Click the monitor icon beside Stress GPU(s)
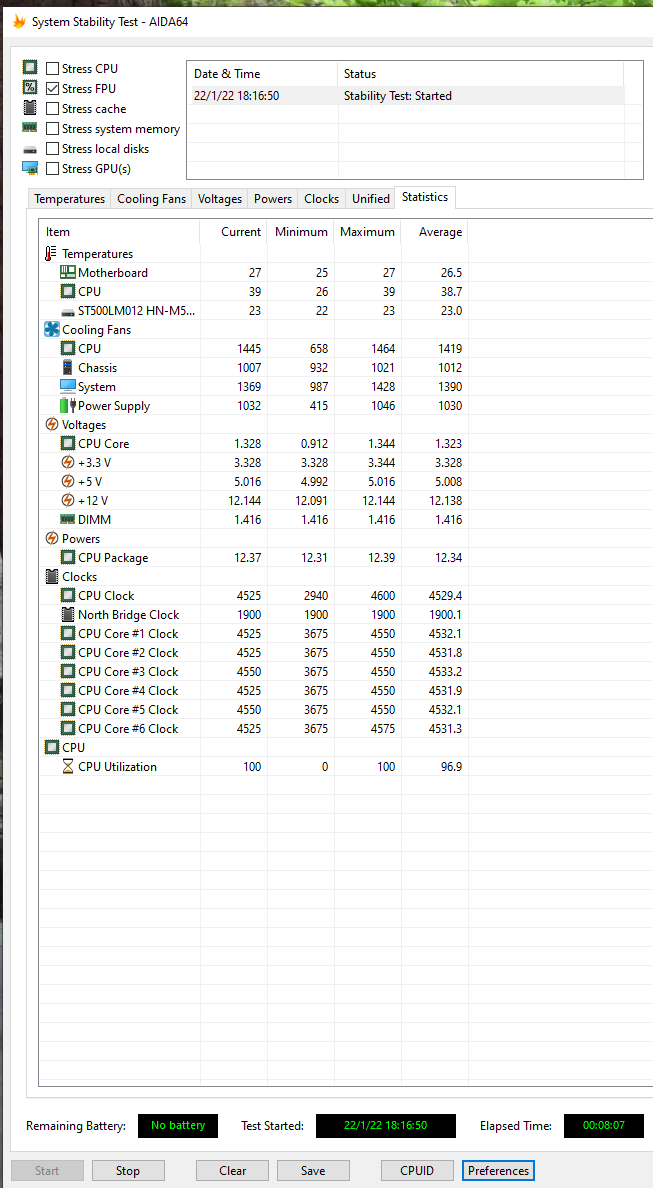The height and width of the screenshot is (1188, 653). click(x=30, y=168)
